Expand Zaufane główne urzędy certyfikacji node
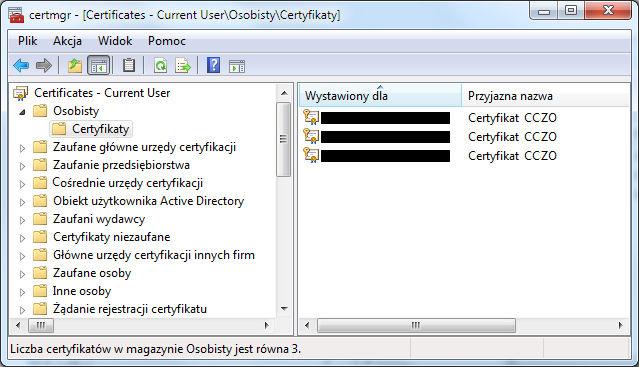The image size is (639, 367). click(x=22, y=148)
